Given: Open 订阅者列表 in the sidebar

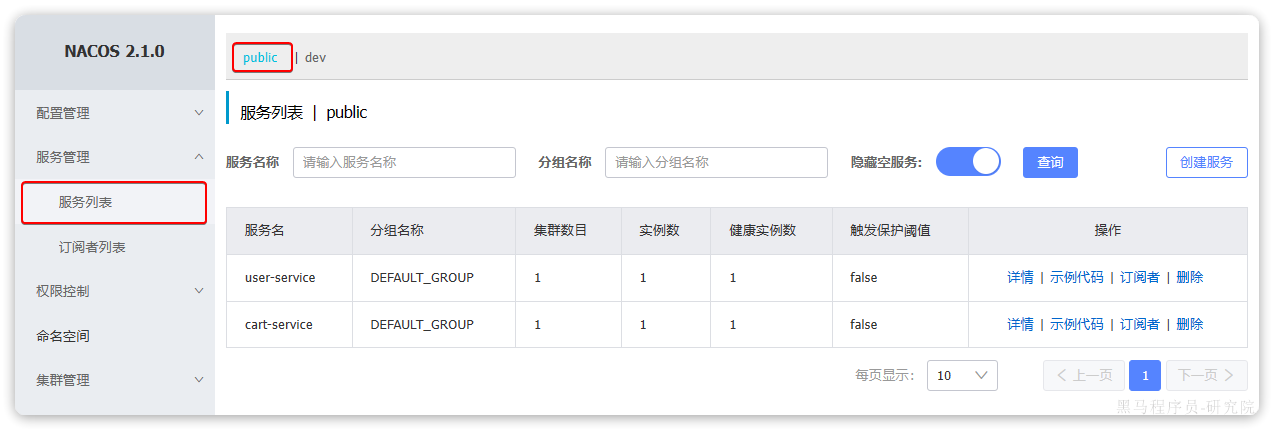Looking at the screenshot, I should click(x=92, y=247).
